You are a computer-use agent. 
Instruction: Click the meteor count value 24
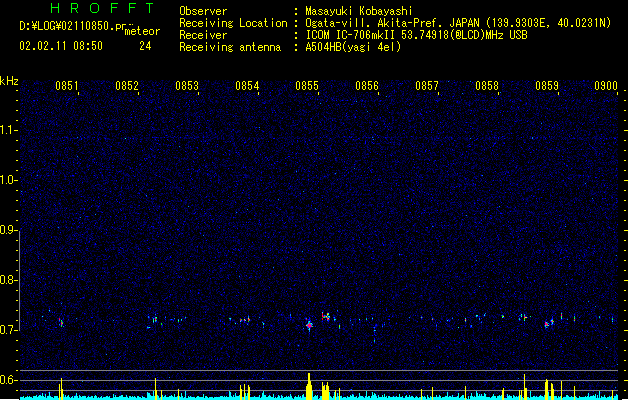[x=145, y=46]
